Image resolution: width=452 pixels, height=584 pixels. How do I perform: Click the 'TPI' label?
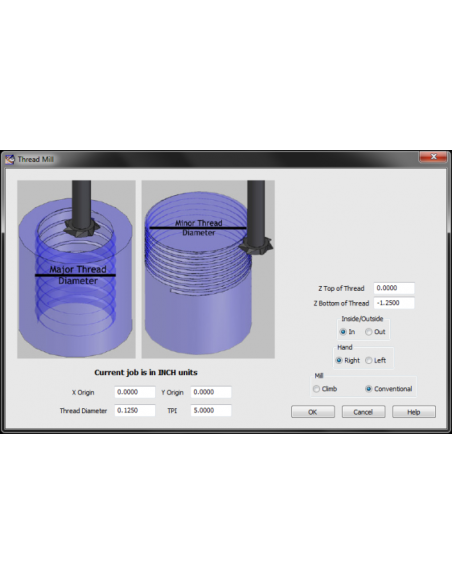[x=172, y=411]
